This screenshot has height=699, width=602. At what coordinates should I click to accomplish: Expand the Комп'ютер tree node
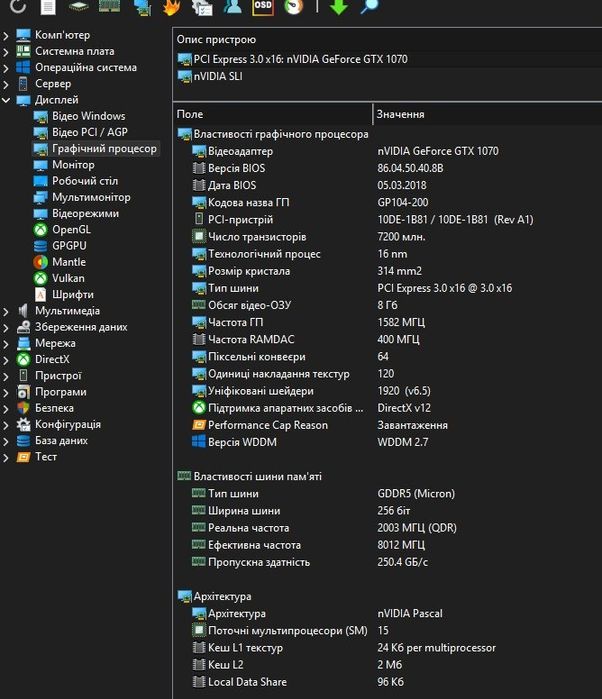pyautogui.click(x=6, y=36)
